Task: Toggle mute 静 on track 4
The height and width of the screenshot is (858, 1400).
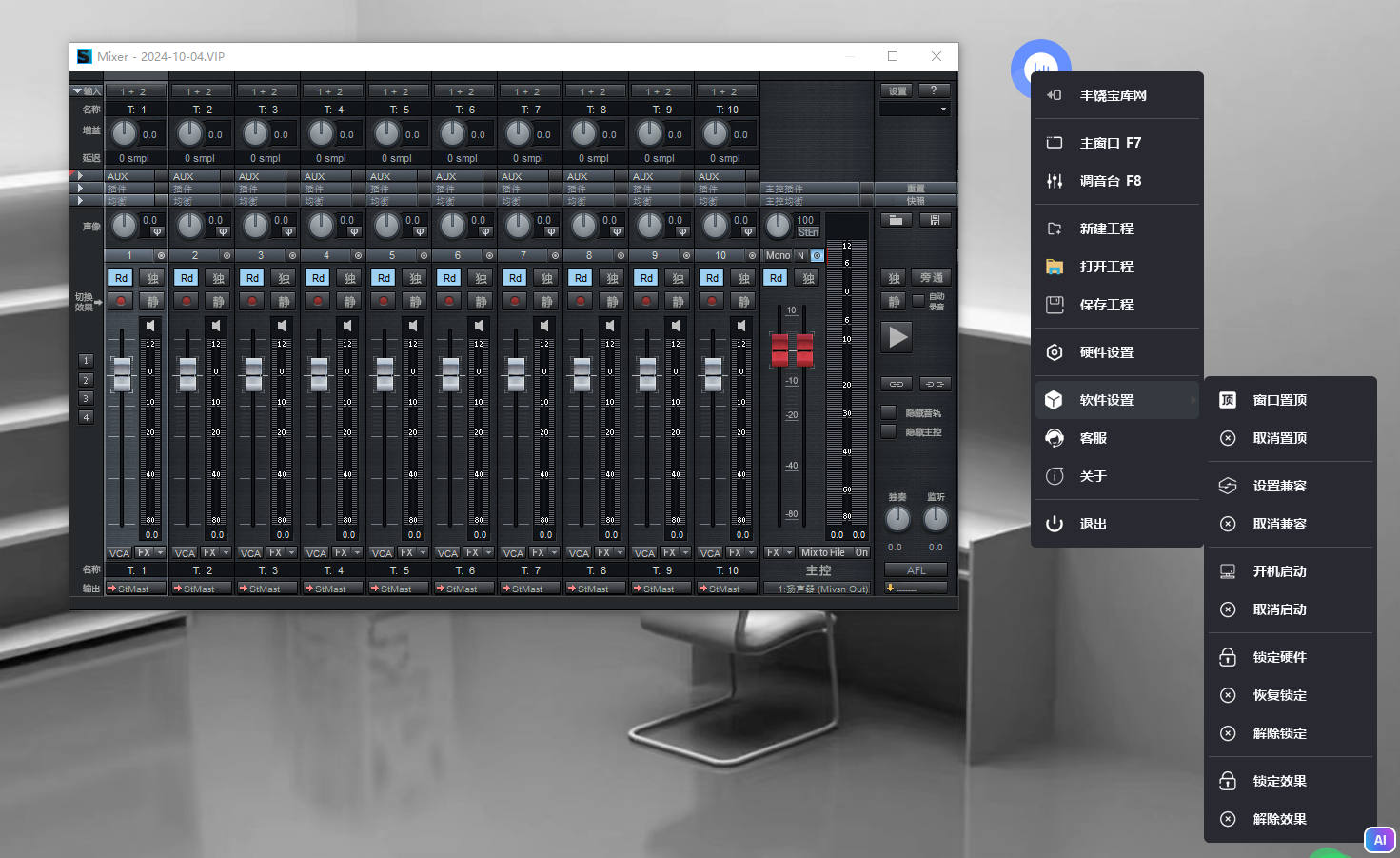Action: click(349, 301)
